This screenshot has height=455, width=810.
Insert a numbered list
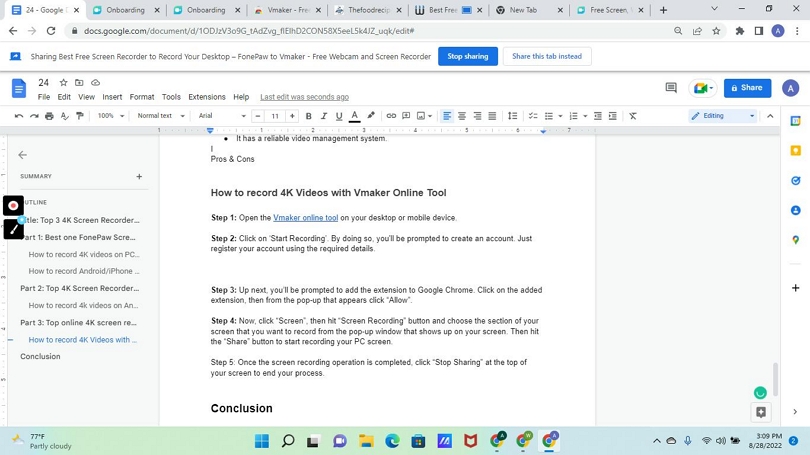(x=573, y=116)
